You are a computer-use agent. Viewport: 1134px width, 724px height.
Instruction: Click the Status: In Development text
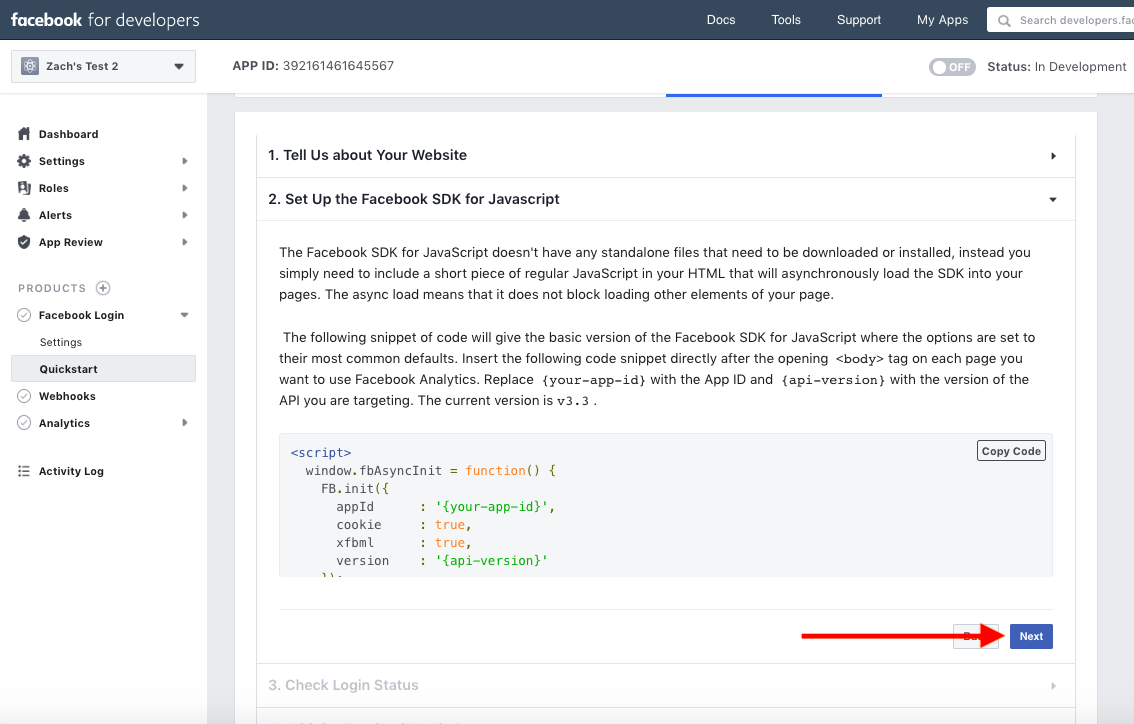[x=1057, y=67]
